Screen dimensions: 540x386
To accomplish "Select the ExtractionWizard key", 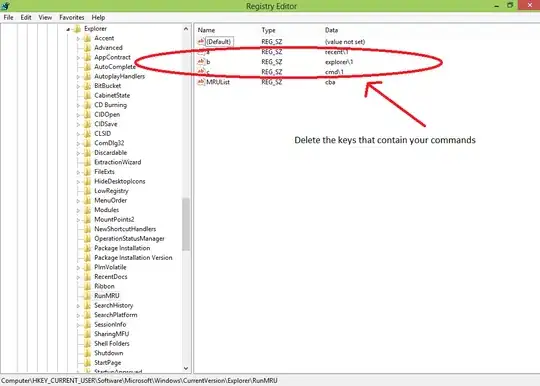I will (x=117, y=162).
